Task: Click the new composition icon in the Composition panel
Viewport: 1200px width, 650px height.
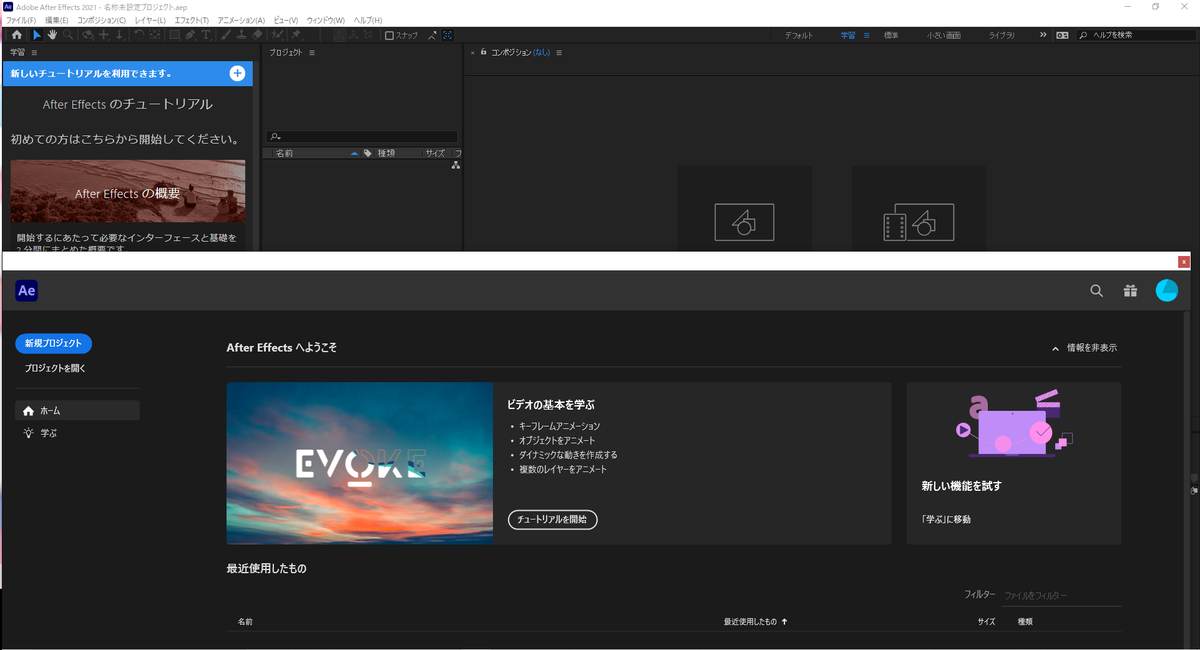Action: [744, 222]
